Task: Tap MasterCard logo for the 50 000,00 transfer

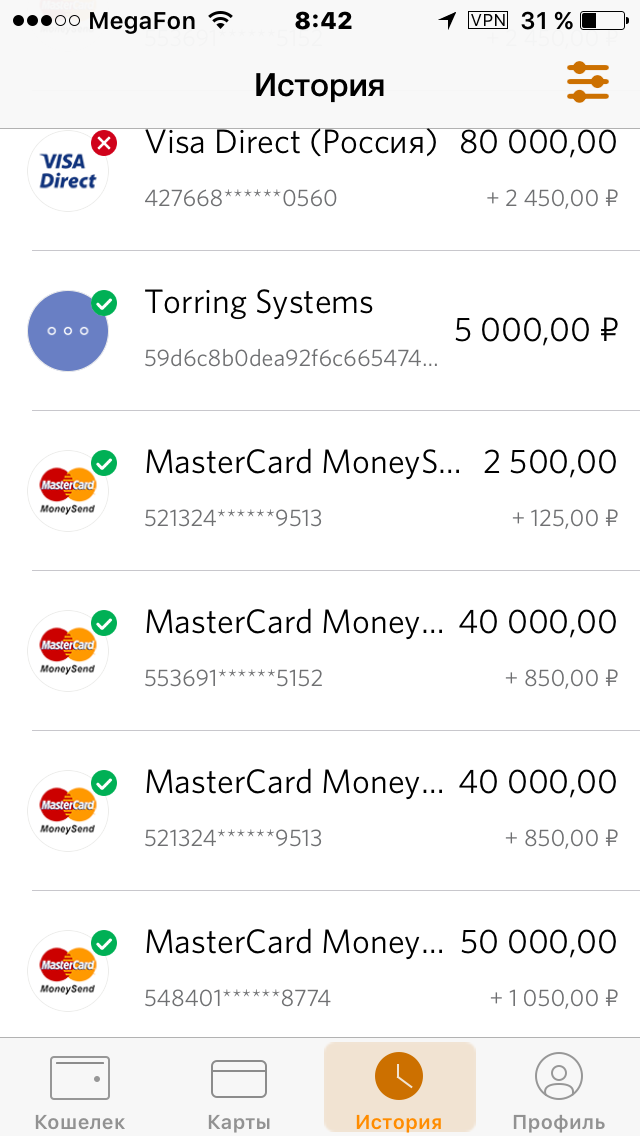Action: [68, 971]
